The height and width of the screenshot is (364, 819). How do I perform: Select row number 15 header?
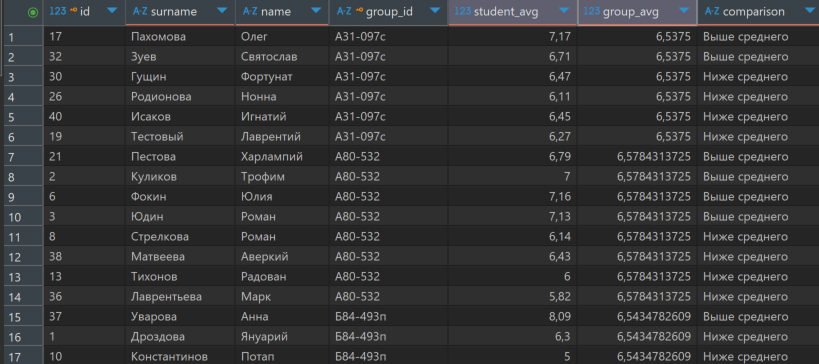[24, 318]
